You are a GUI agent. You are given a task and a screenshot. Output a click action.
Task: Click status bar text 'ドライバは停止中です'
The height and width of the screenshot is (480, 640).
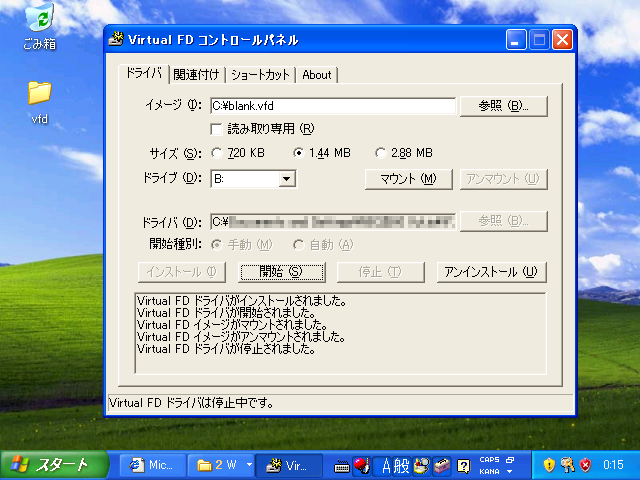point(192,403)
